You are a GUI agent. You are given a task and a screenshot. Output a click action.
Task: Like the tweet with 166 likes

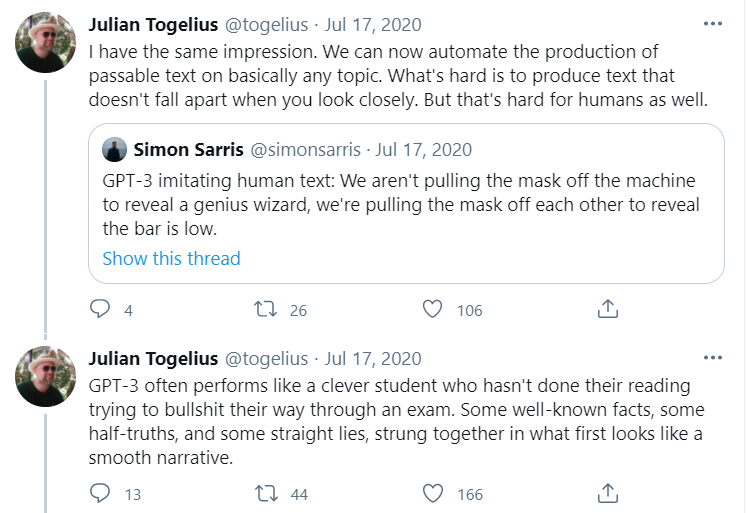tap(432, 494)
